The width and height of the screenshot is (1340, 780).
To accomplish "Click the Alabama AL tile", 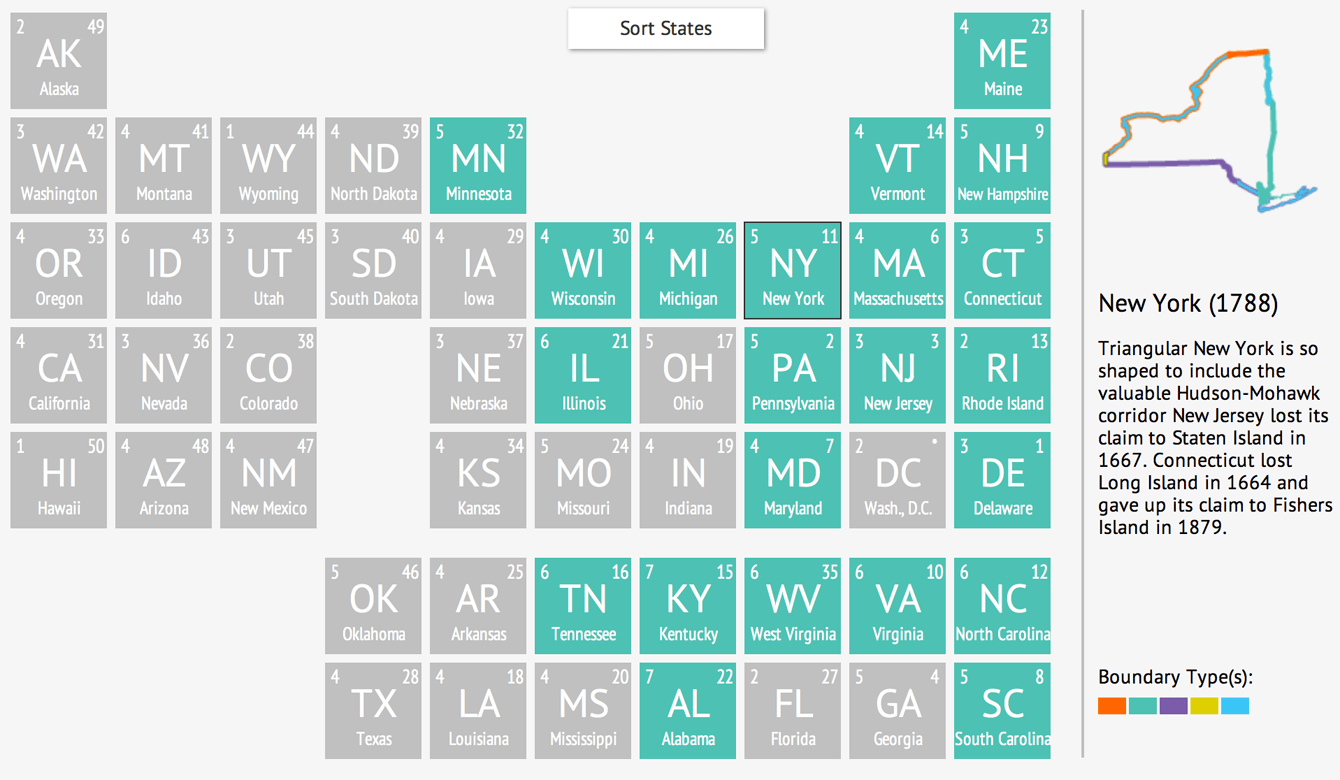I will point(688,711).
